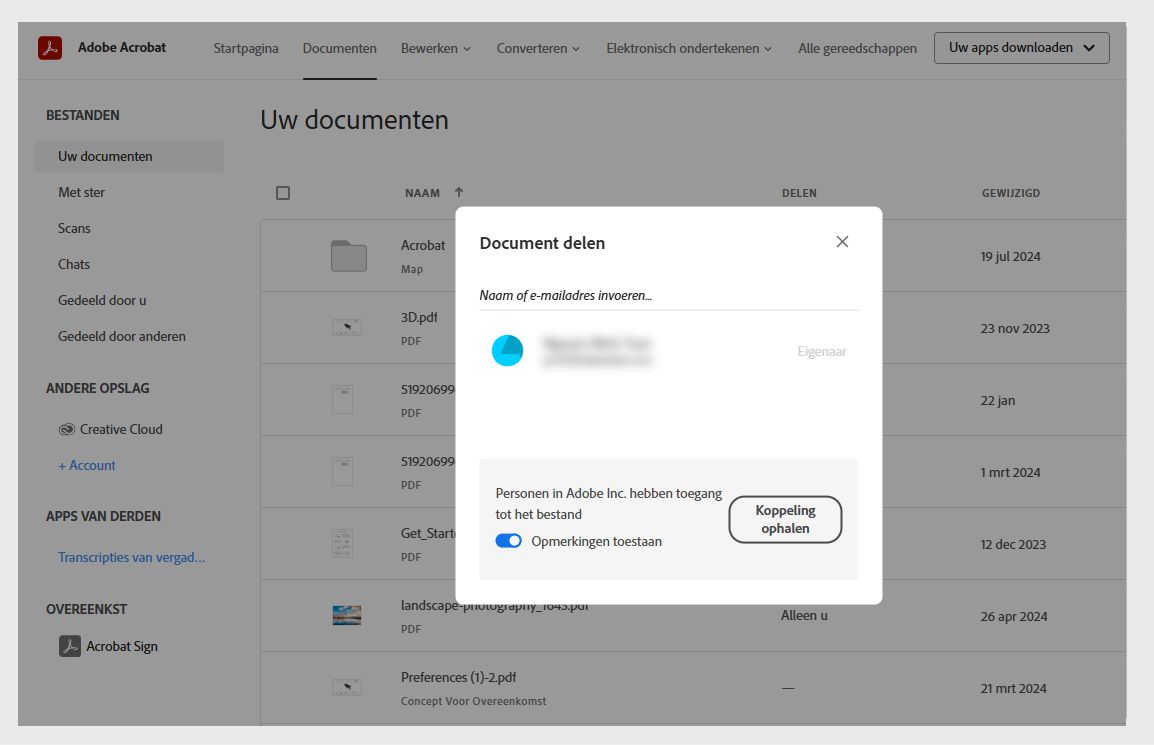Viewport: 1154px width, 745px height.
Task: Select Alle gereedschappen in the top menu
Action: pos(857,47)
